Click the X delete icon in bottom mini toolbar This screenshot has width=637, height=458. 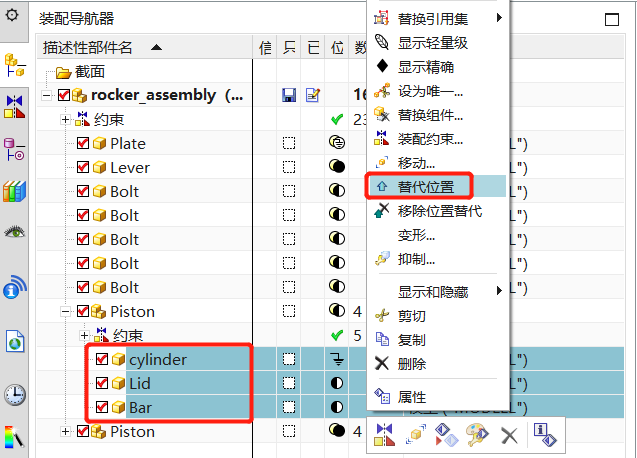509,434
